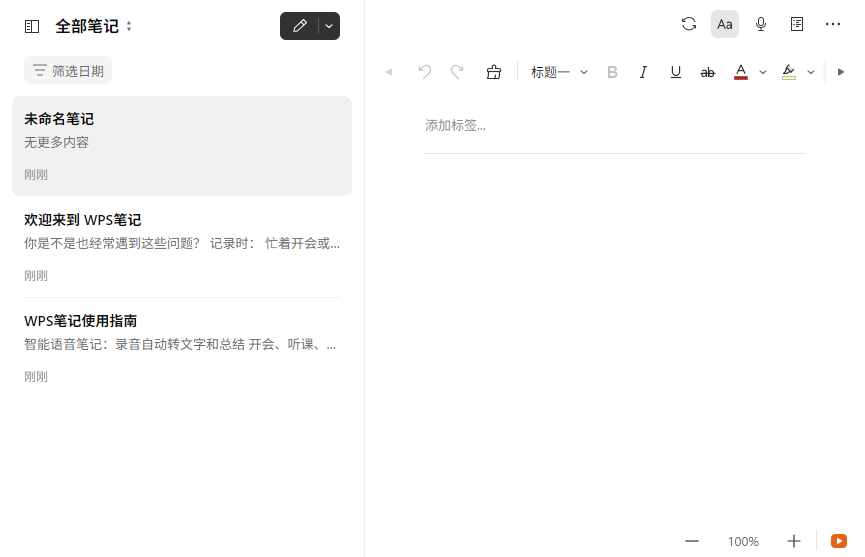This screenshot has width=865, height=557.
Task: Open the 欢迎来到 WPS笔记 note
Action: (x=182, y=247)
